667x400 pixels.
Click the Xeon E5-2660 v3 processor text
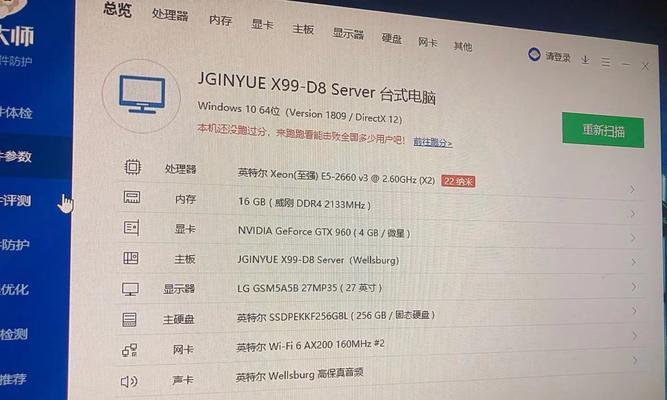click(336, 176)
